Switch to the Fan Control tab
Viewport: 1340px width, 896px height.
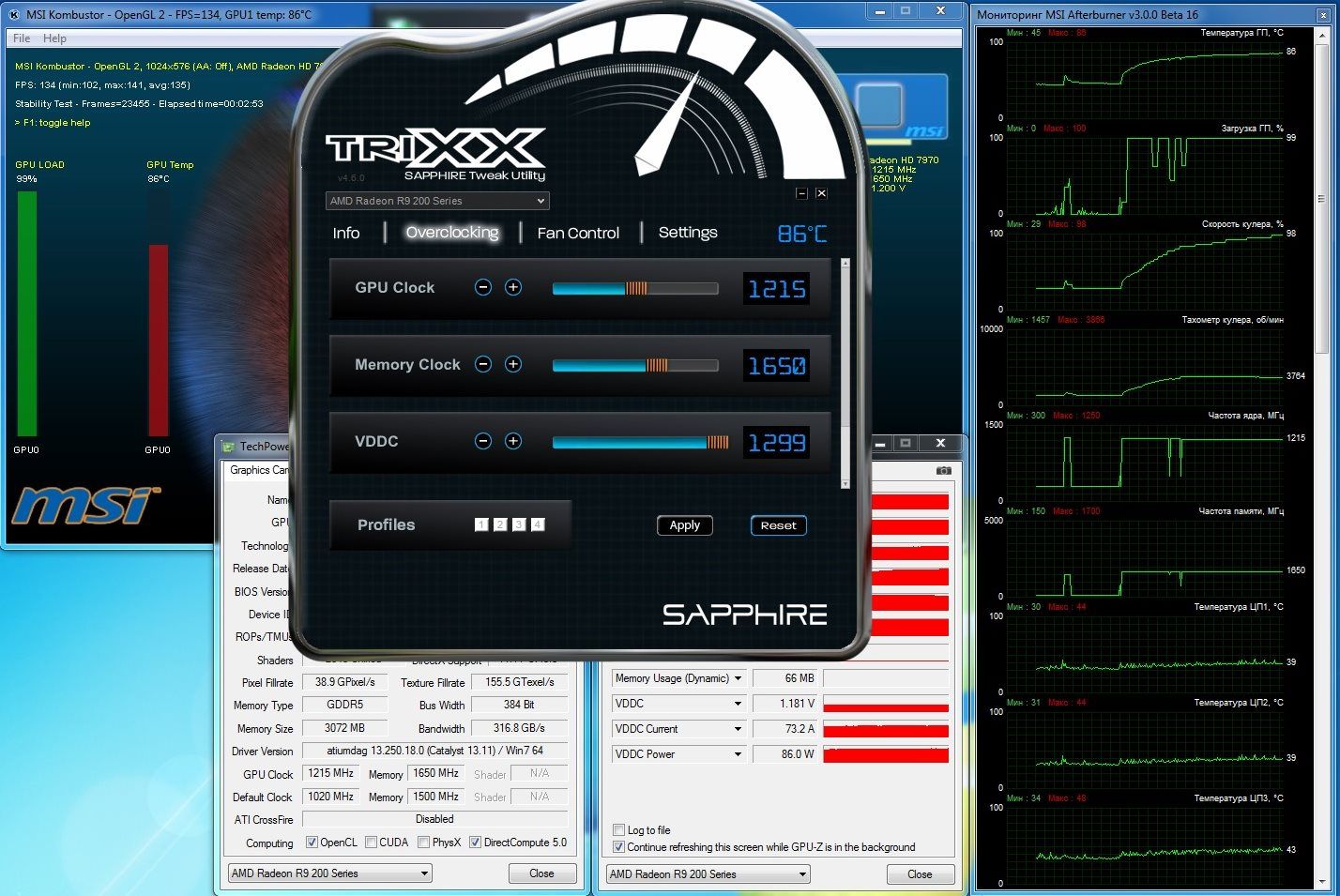click(578, 234)
